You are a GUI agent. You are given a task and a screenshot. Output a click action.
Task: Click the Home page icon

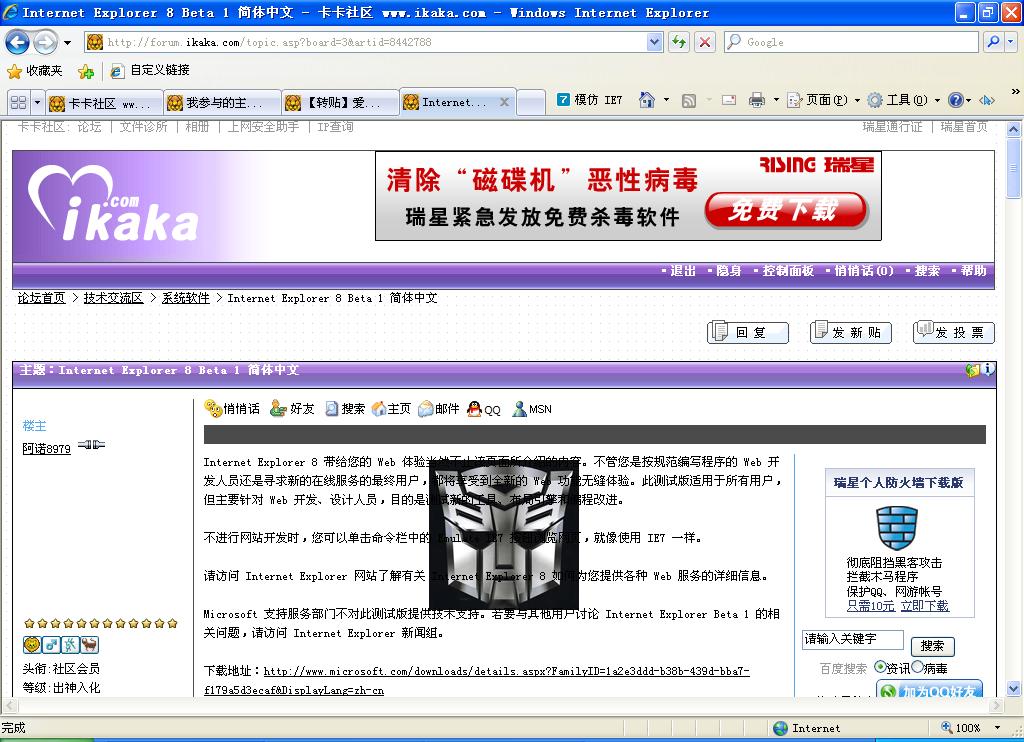click(x=647, y=100)
